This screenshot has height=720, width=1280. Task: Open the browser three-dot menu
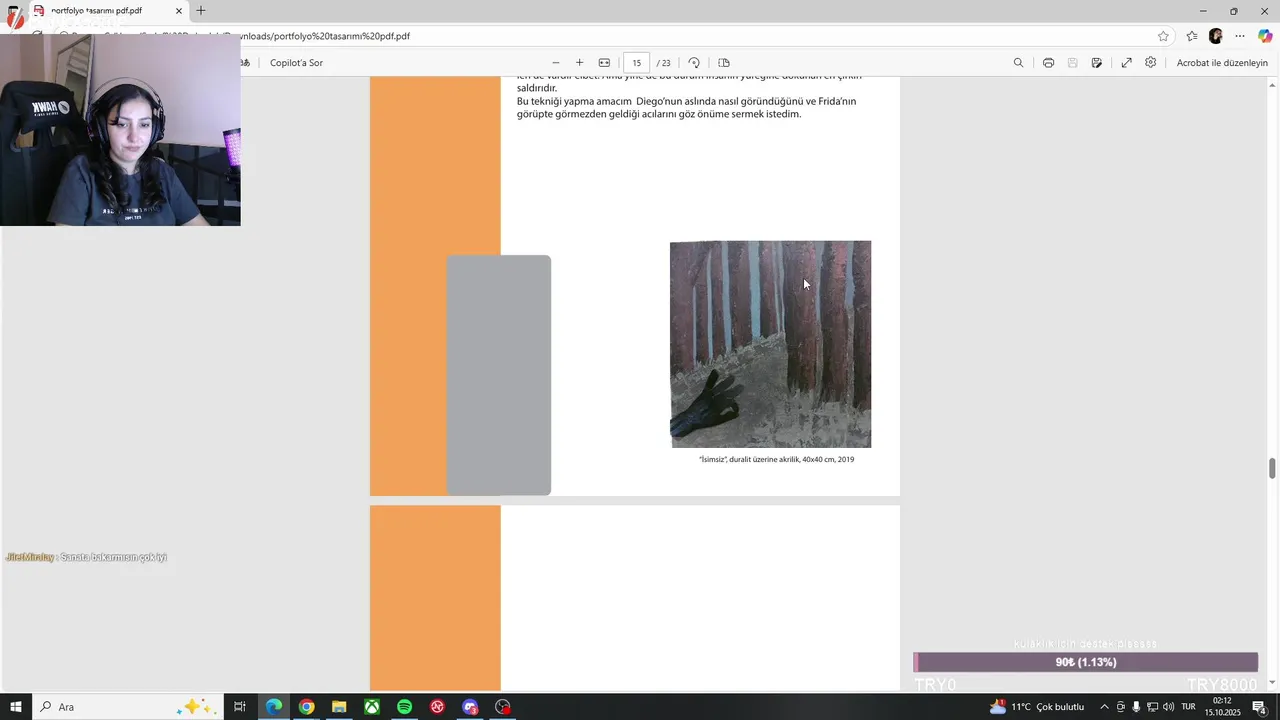(1240, 36)
